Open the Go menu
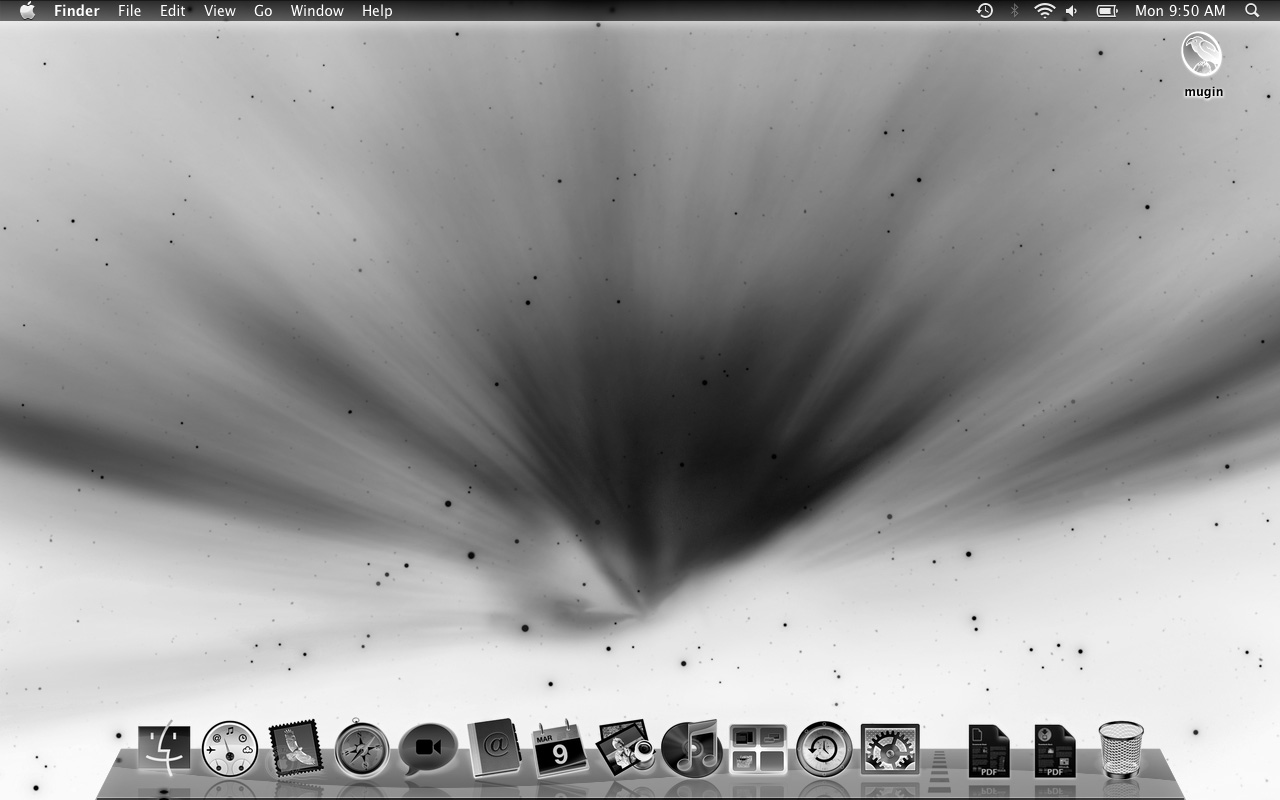 (x=263, y=11)
